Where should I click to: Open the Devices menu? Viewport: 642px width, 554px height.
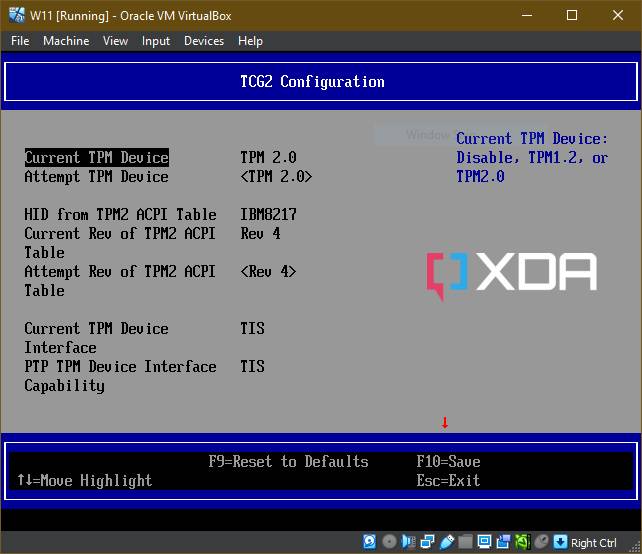(204, 41)
